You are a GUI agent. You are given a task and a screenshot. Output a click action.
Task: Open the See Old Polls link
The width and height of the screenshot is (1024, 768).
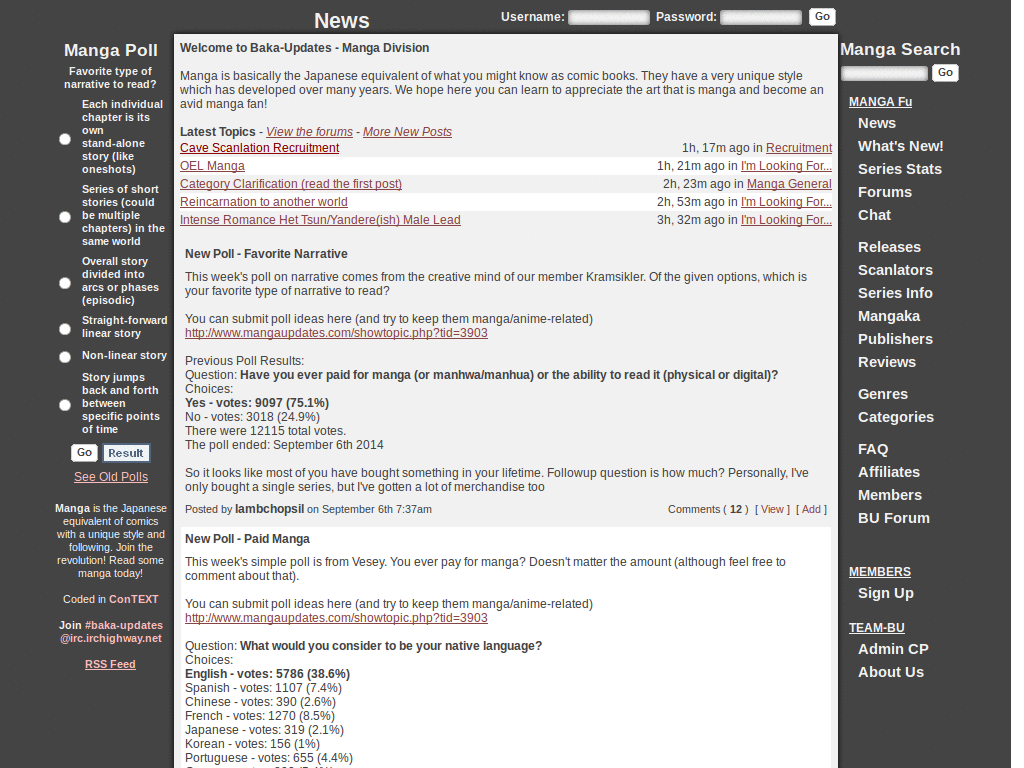pyautogui.click(x=111, y=477)
